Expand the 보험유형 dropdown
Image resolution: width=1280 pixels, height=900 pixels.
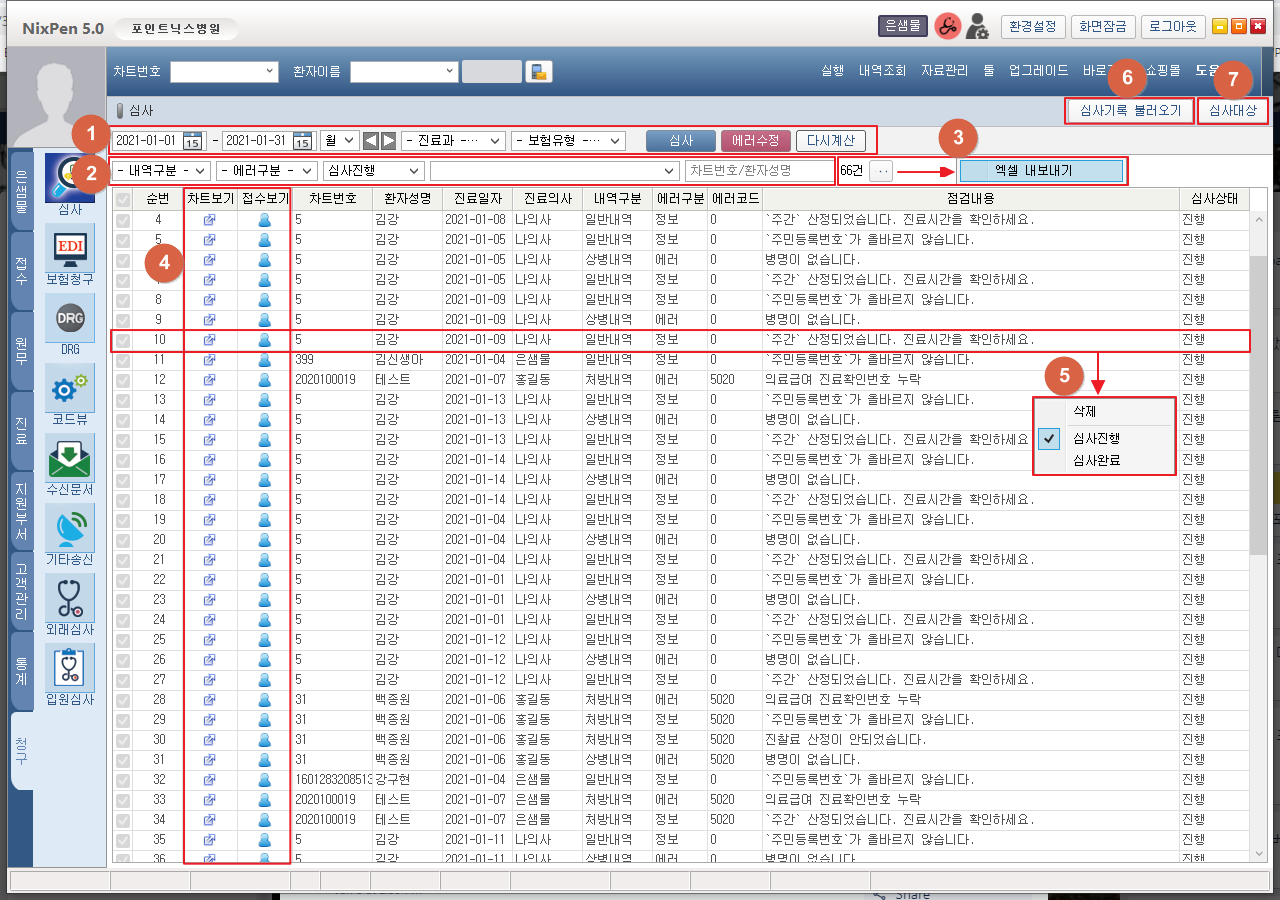tap(567, 141)
